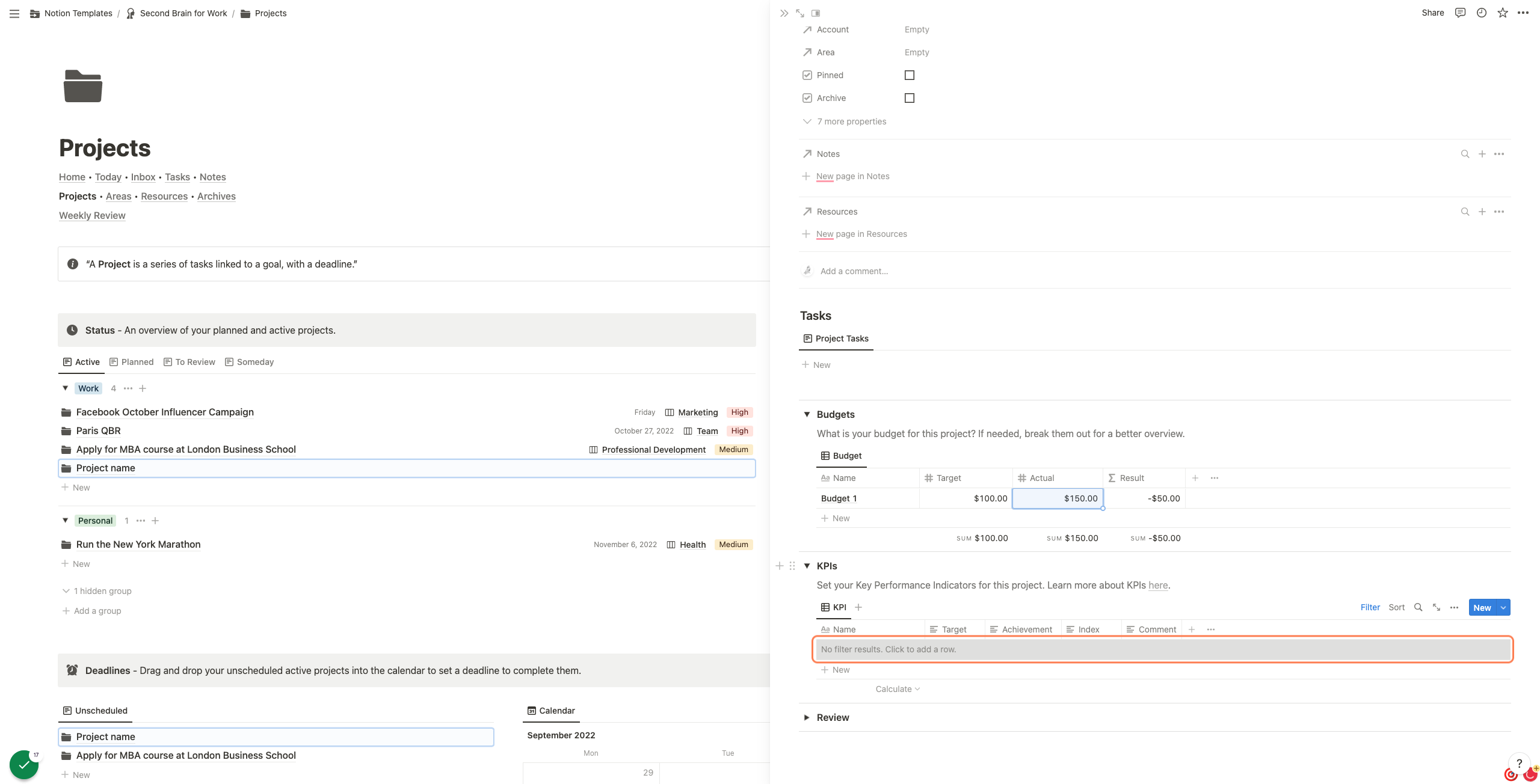
Task: Click the Filter button in the KPI table
Action: [x=1370, y=607]
